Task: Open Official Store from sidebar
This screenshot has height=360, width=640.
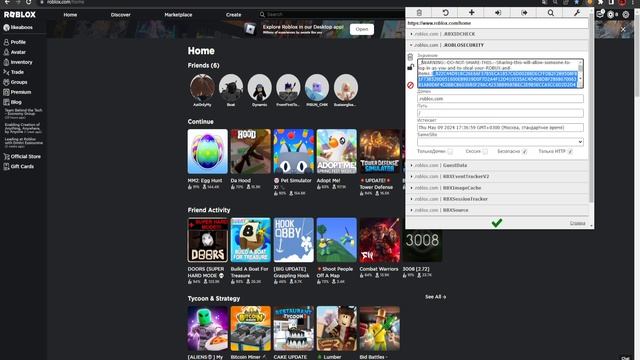Action: point(22,156)
